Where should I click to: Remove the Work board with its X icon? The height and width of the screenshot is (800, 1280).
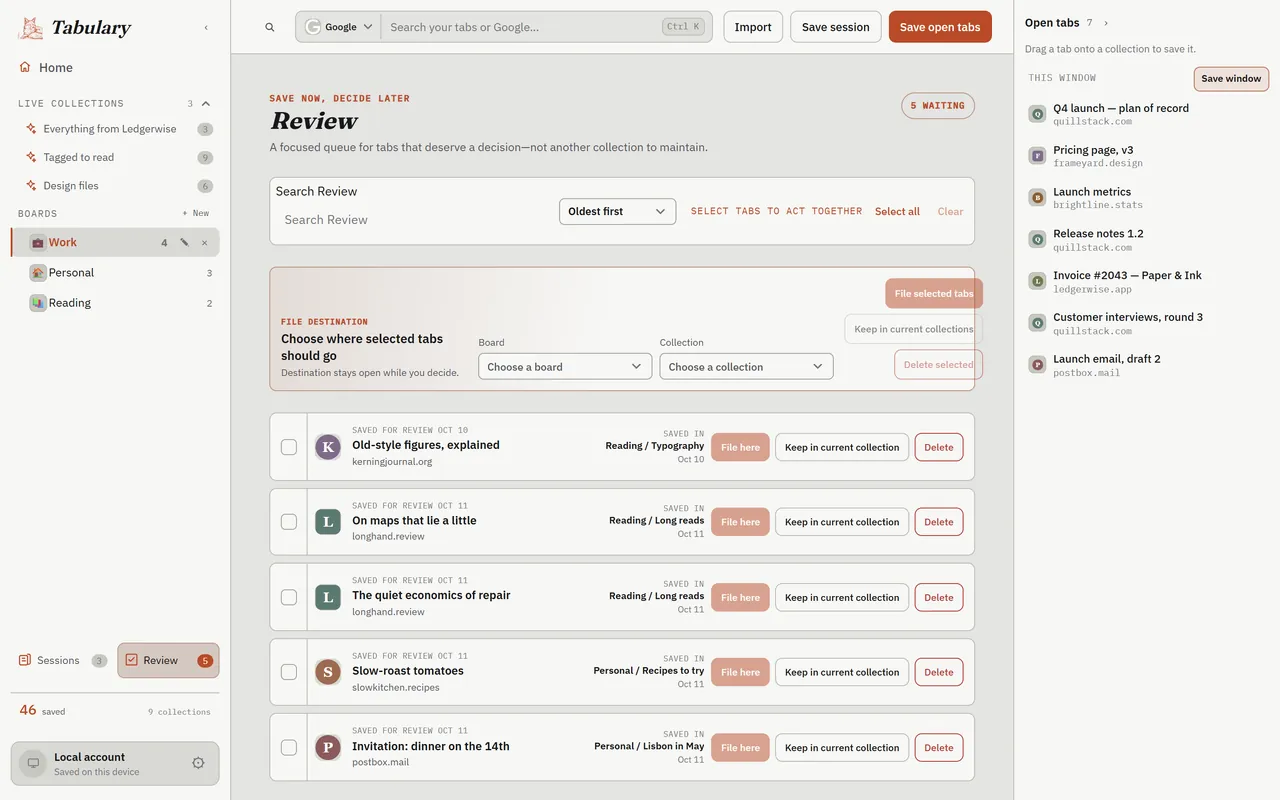(205, 242)
